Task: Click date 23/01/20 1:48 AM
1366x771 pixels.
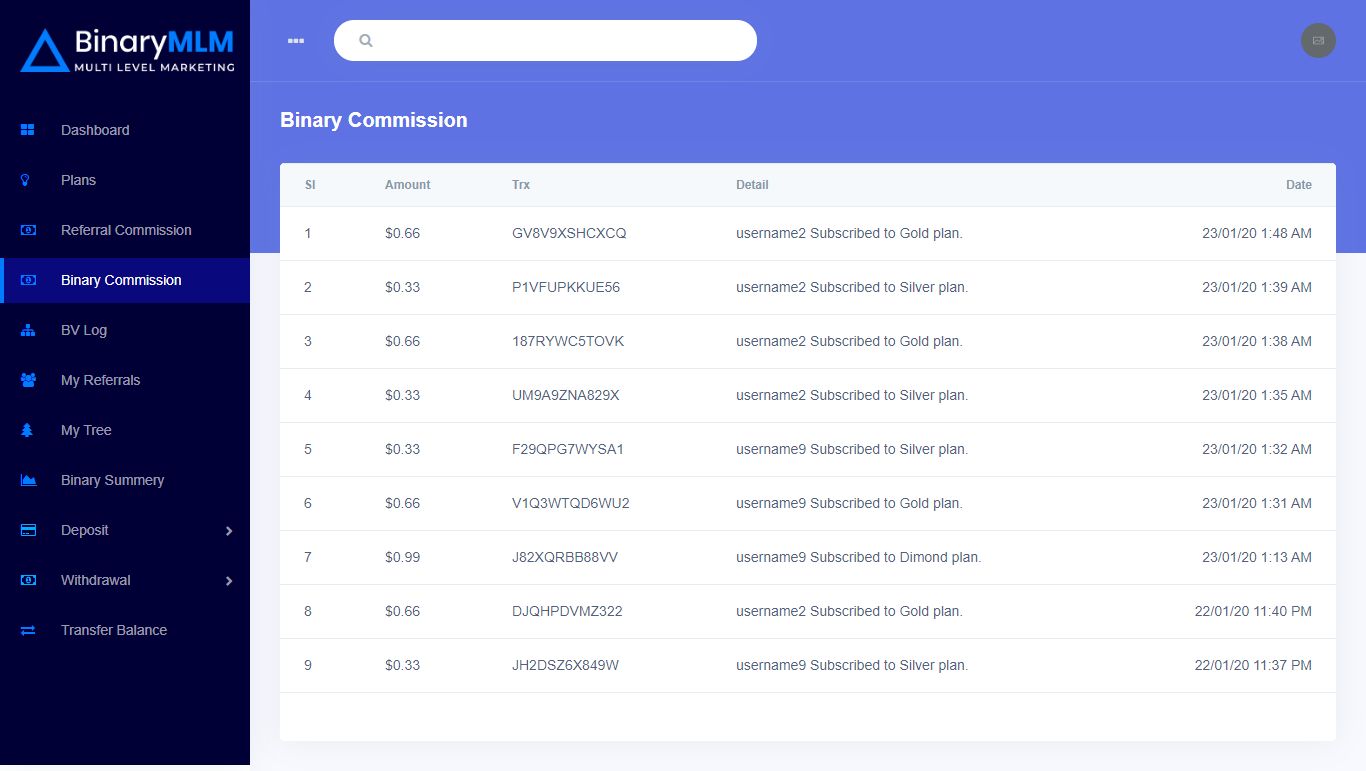Action: 1257,233
